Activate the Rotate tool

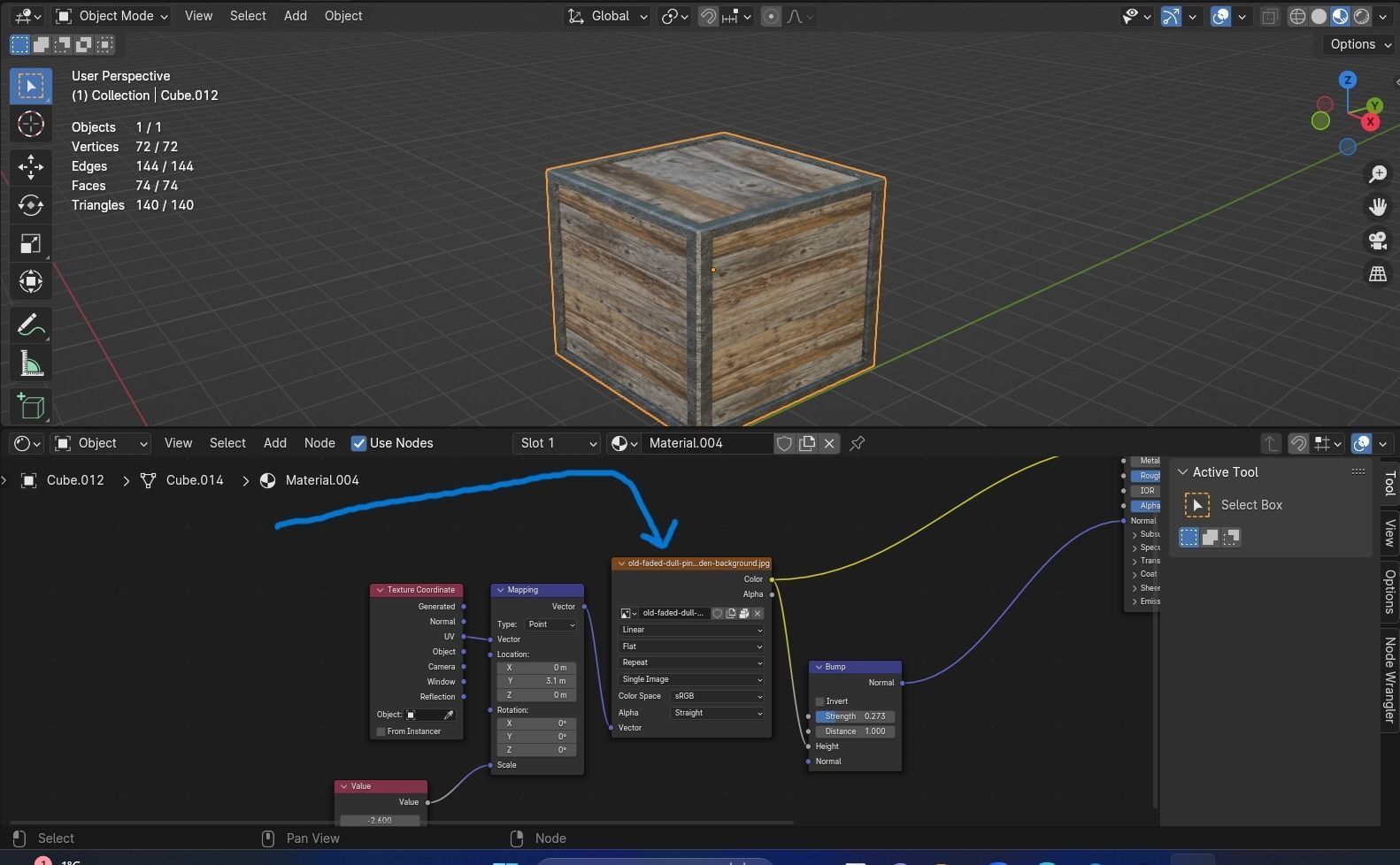tap(31, 205)
